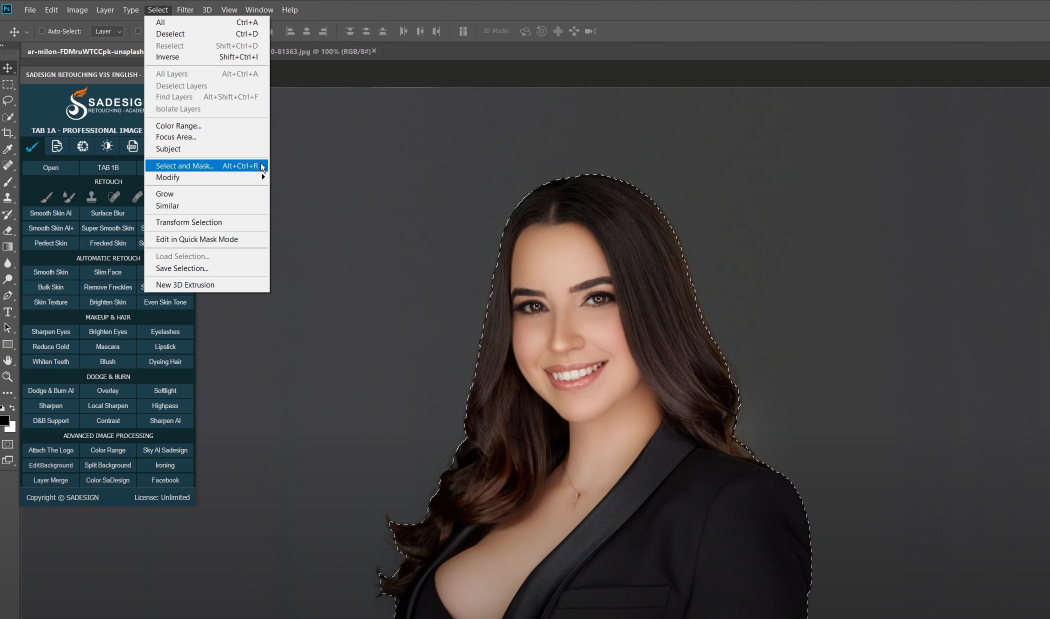Expand the Modify submenu
1050x619 pixels.
point(207,178)
